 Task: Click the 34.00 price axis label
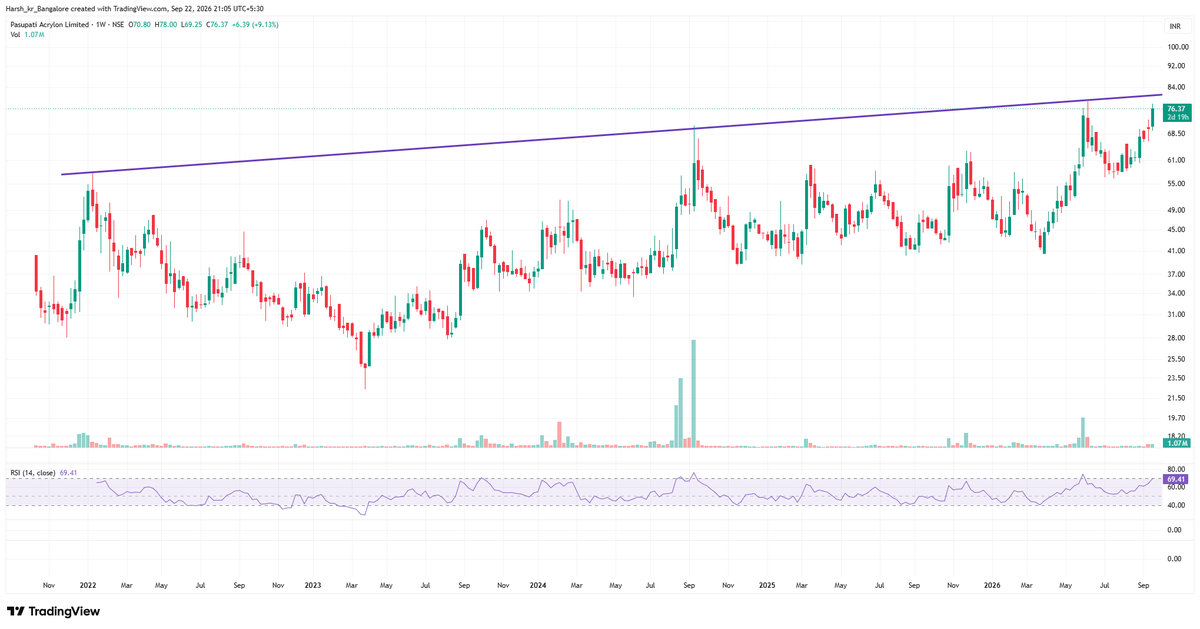coord(1176,293)
